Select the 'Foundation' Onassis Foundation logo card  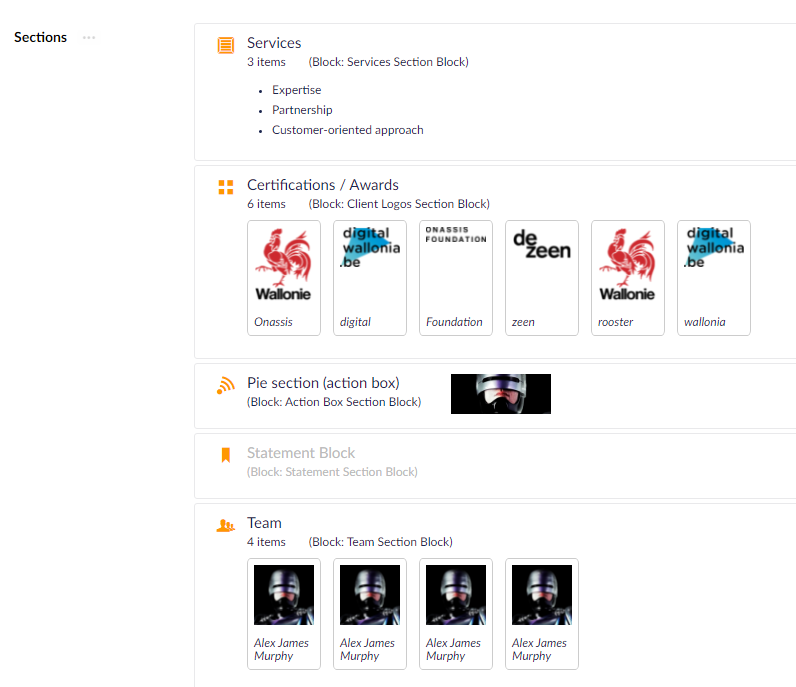click(456, 277)
